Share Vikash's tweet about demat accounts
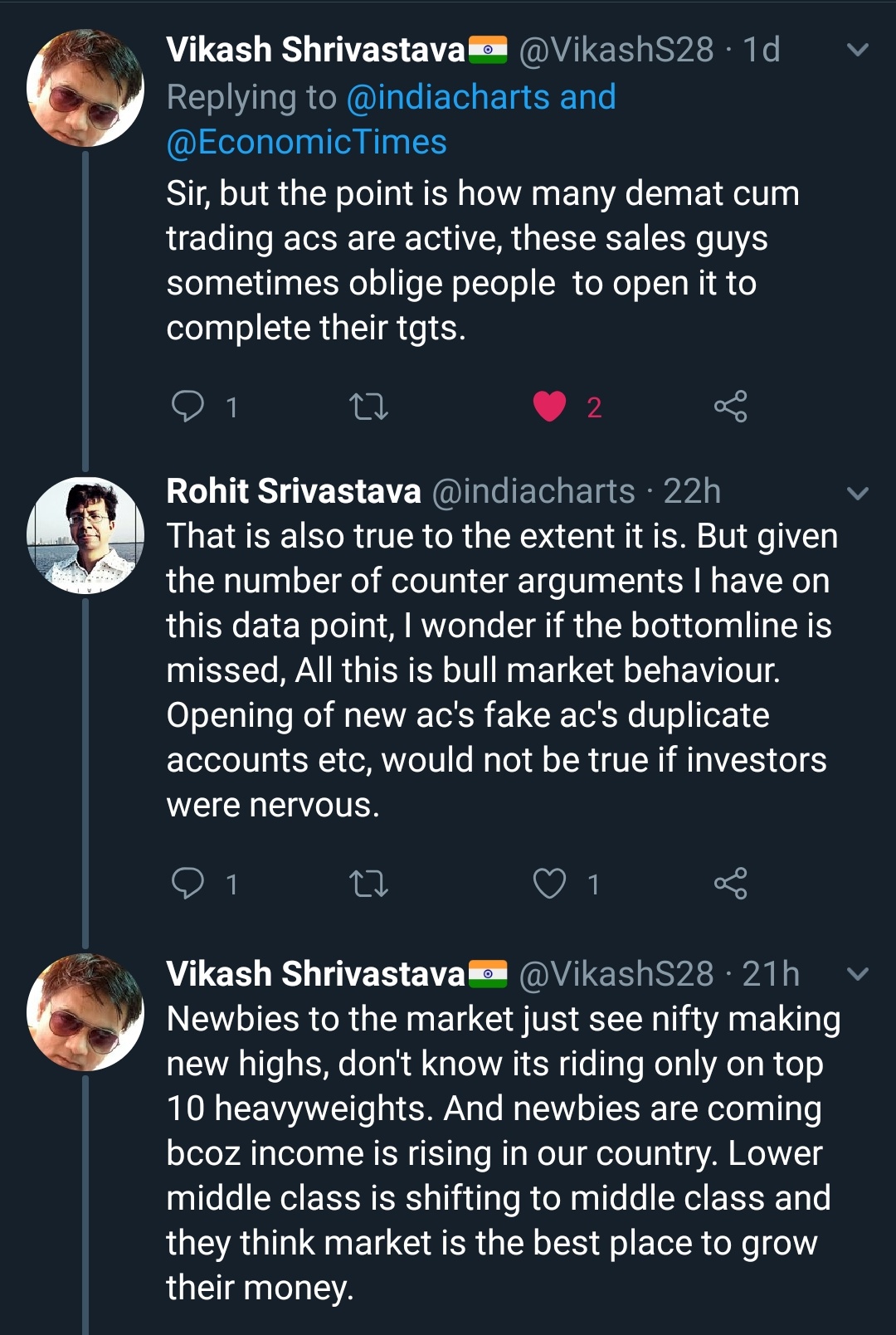The height and width of the screenshot is (1335, 896). click(730, 407)
